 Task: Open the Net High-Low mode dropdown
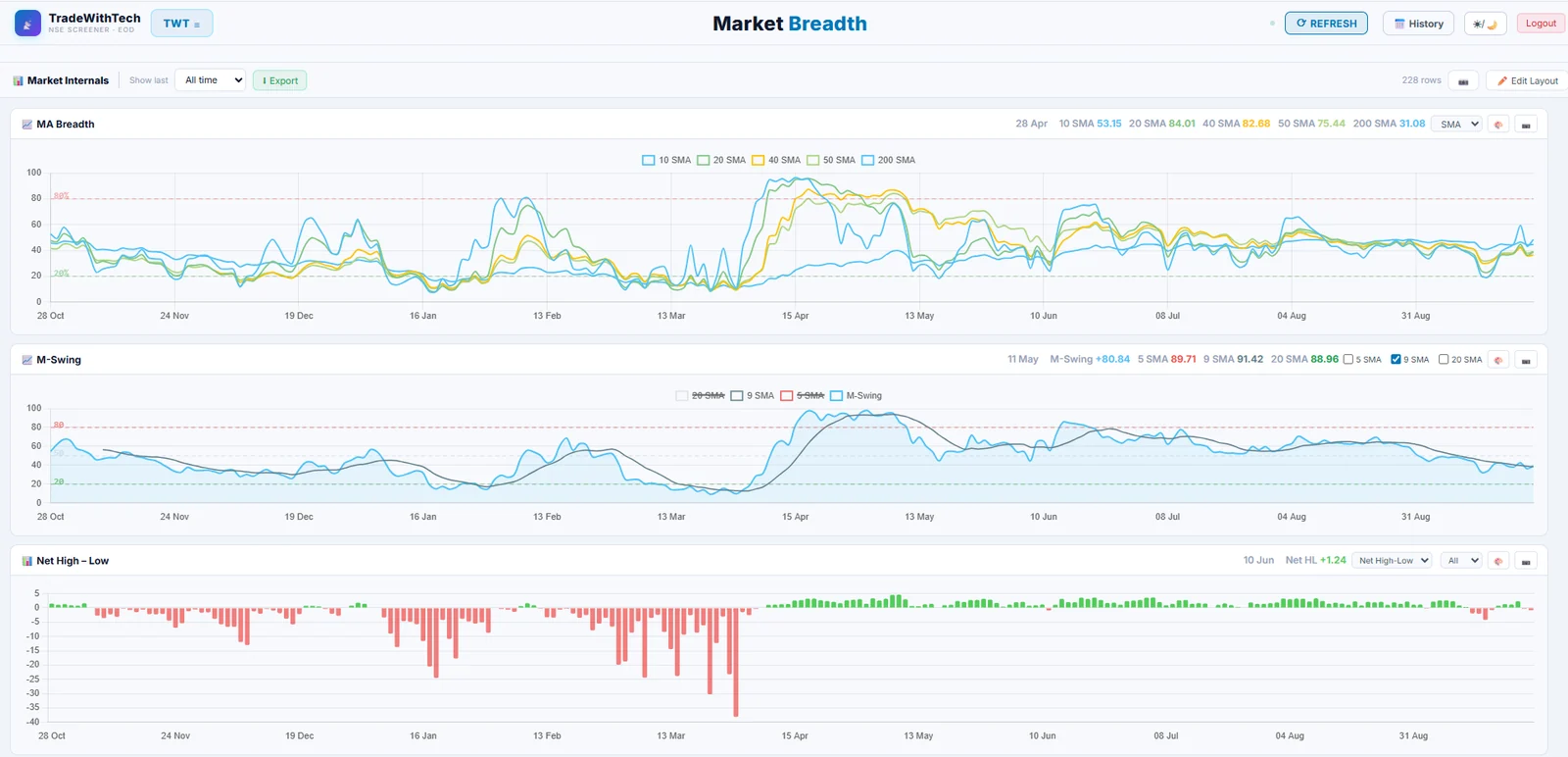tap(1392, 561)
